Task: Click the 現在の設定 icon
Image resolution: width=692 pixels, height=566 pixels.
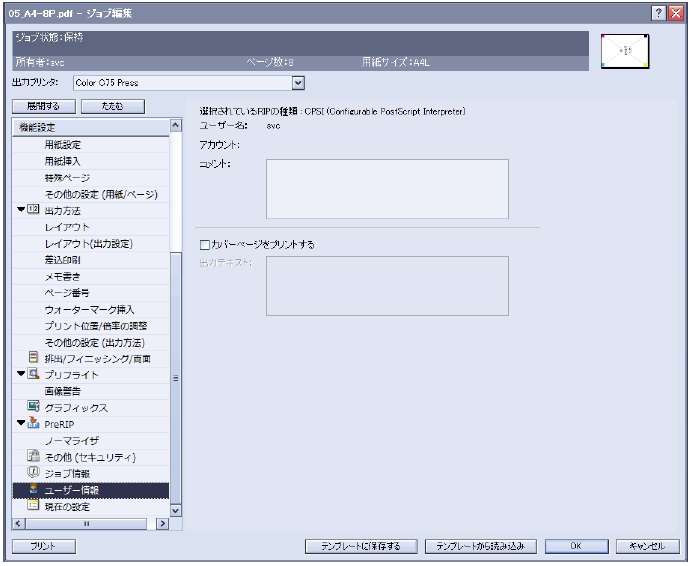Action: [x=34, y=506]
